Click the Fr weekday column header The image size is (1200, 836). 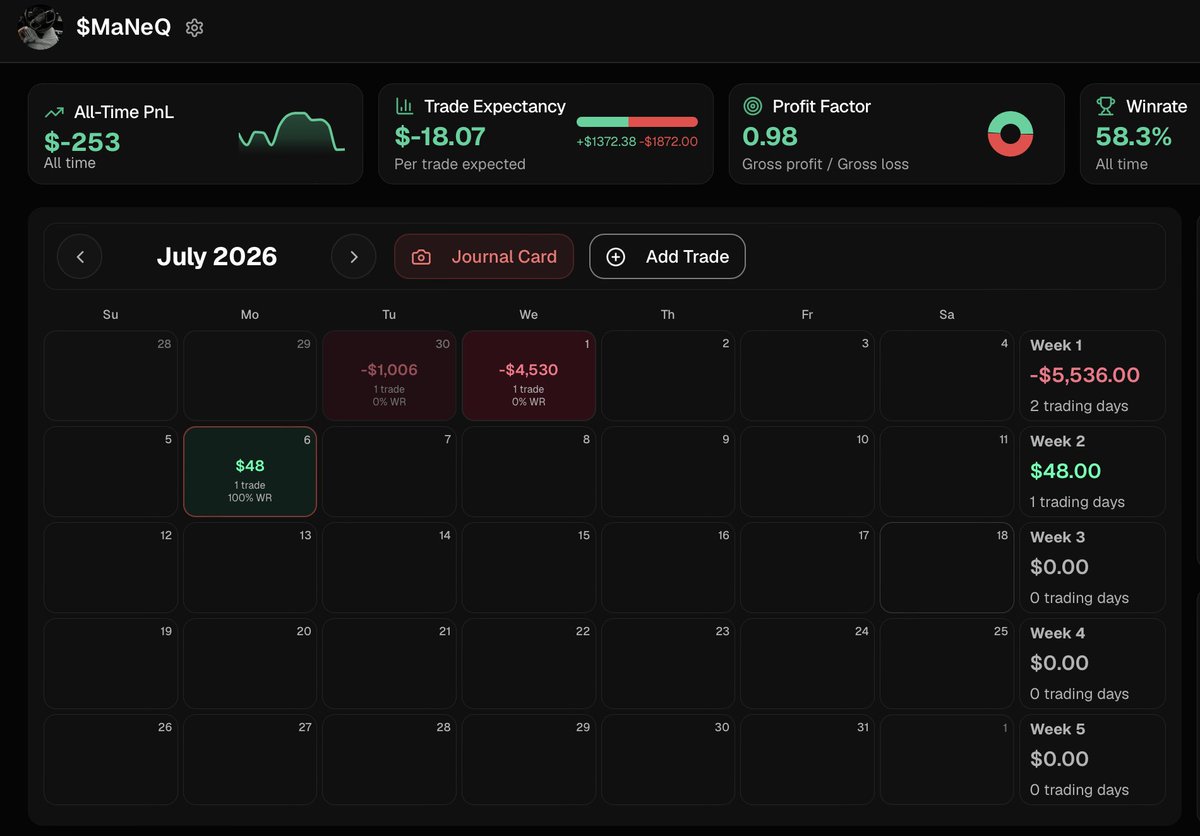coord(807,314)
